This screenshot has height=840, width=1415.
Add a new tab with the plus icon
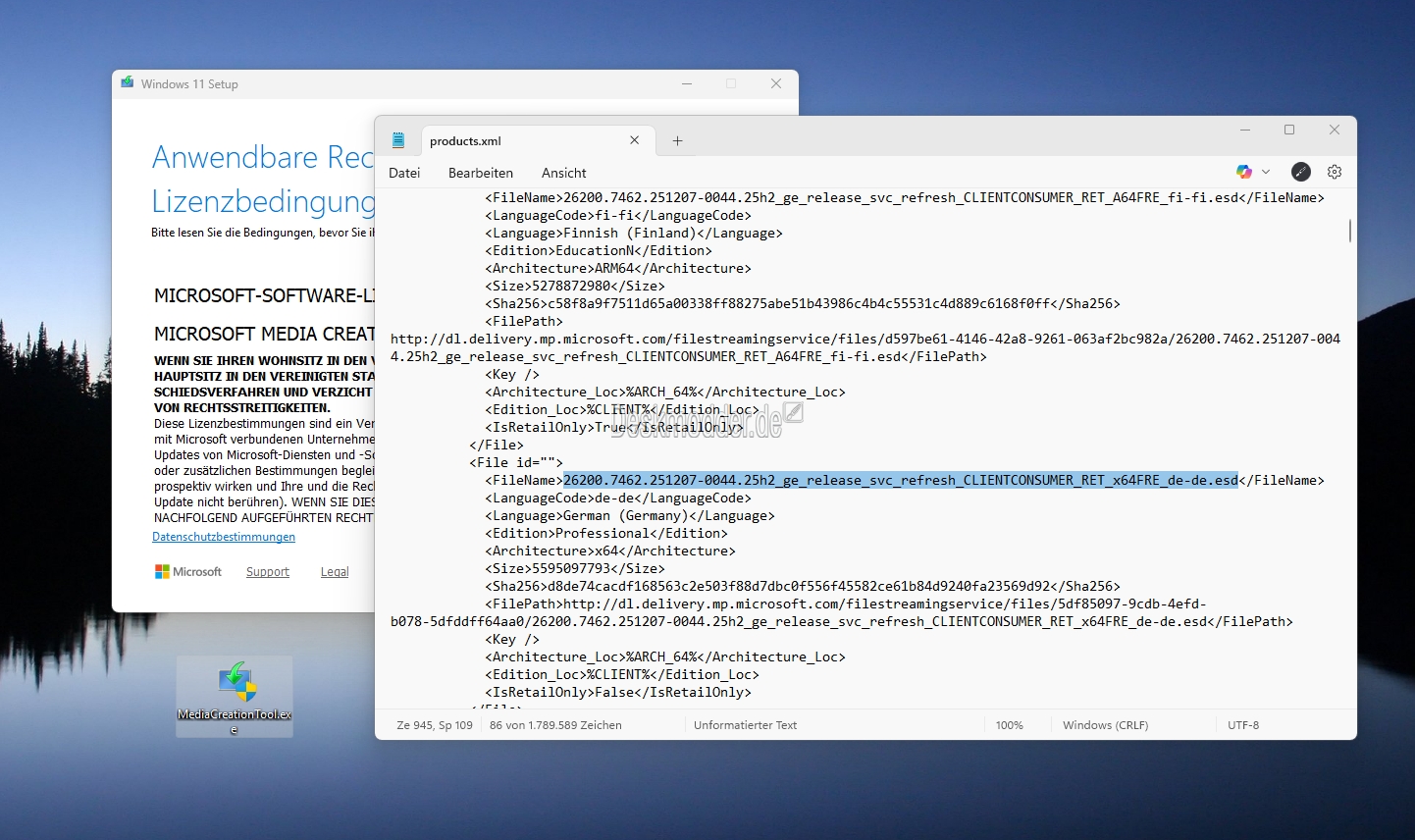click(677, 140)
